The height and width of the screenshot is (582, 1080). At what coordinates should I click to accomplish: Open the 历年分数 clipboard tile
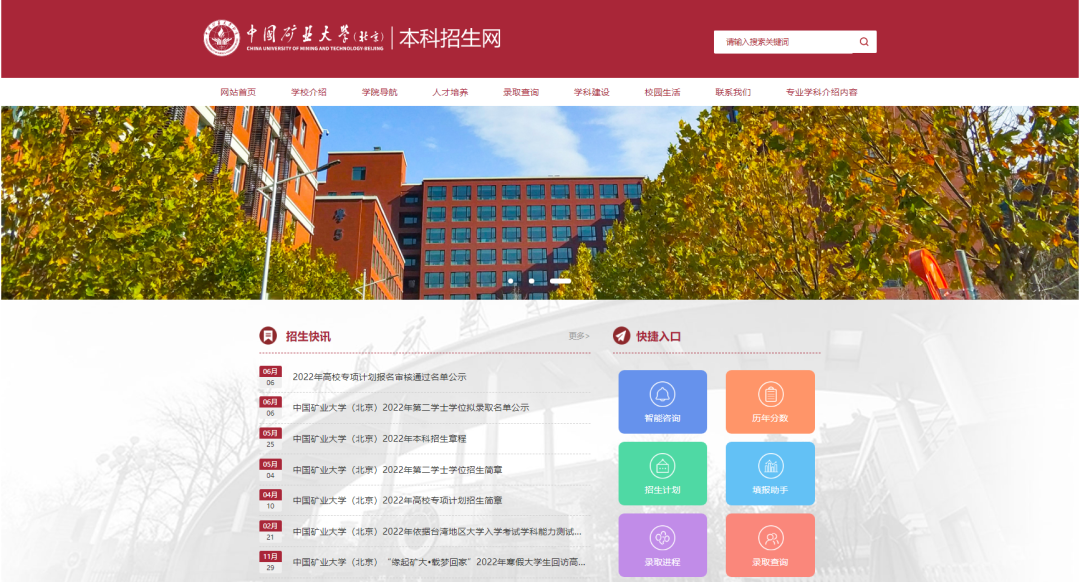[x=770, y=402]
